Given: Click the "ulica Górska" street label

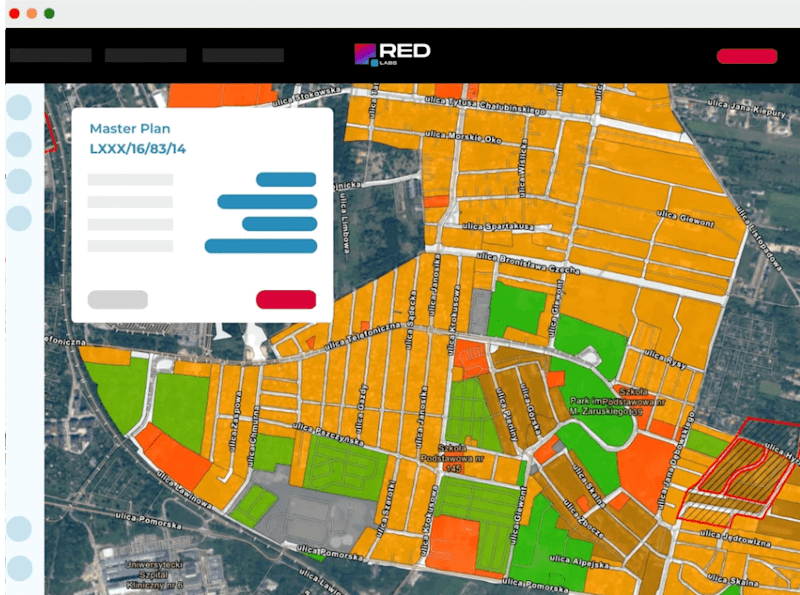Looking at the screenshot, I should click(530, 411).
